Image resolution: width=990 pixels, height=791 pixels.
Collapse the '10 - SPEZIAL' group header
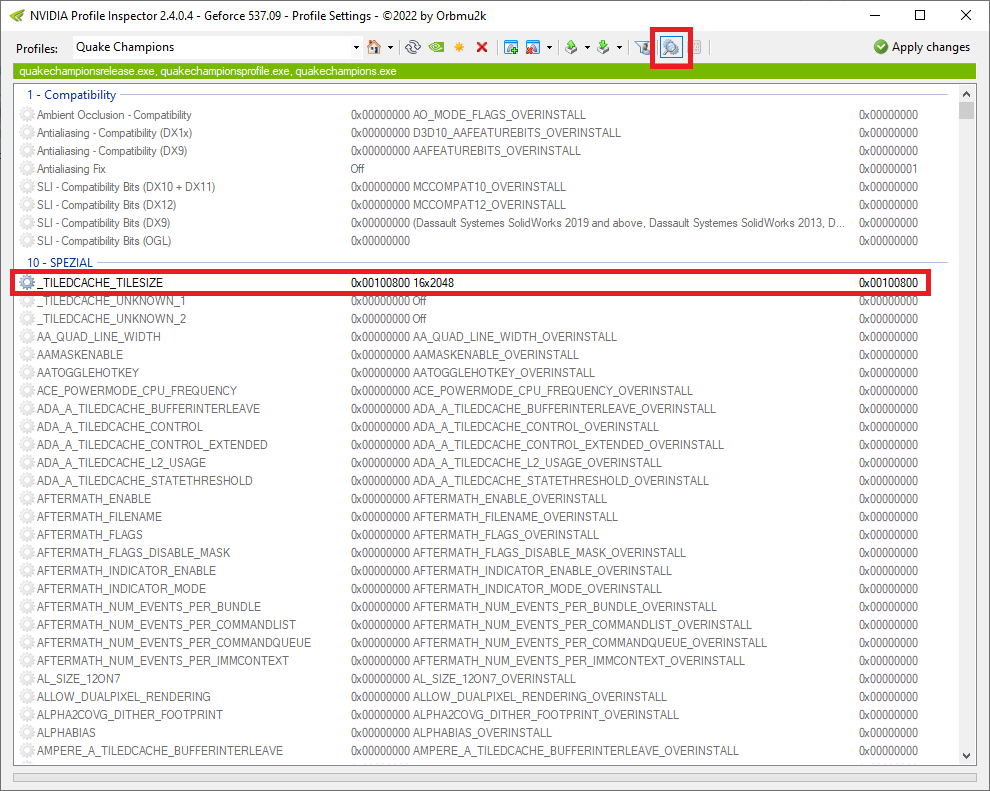[60, 262]
